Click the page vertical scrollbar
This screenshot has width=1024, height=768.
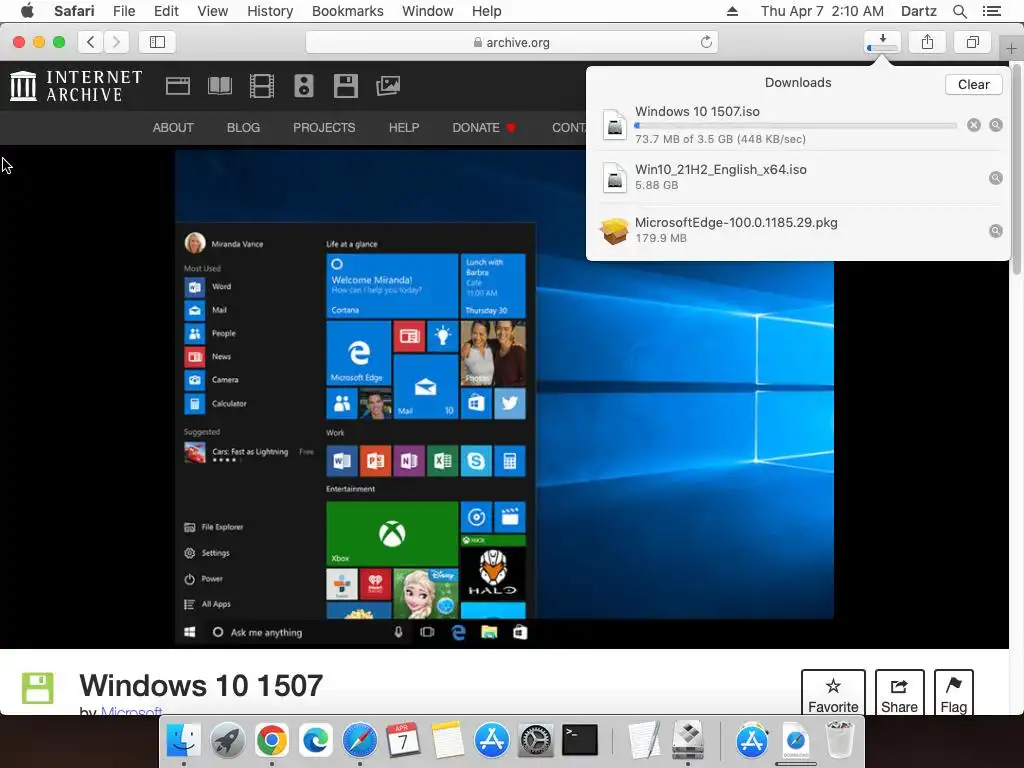[x=1016, y=168]
